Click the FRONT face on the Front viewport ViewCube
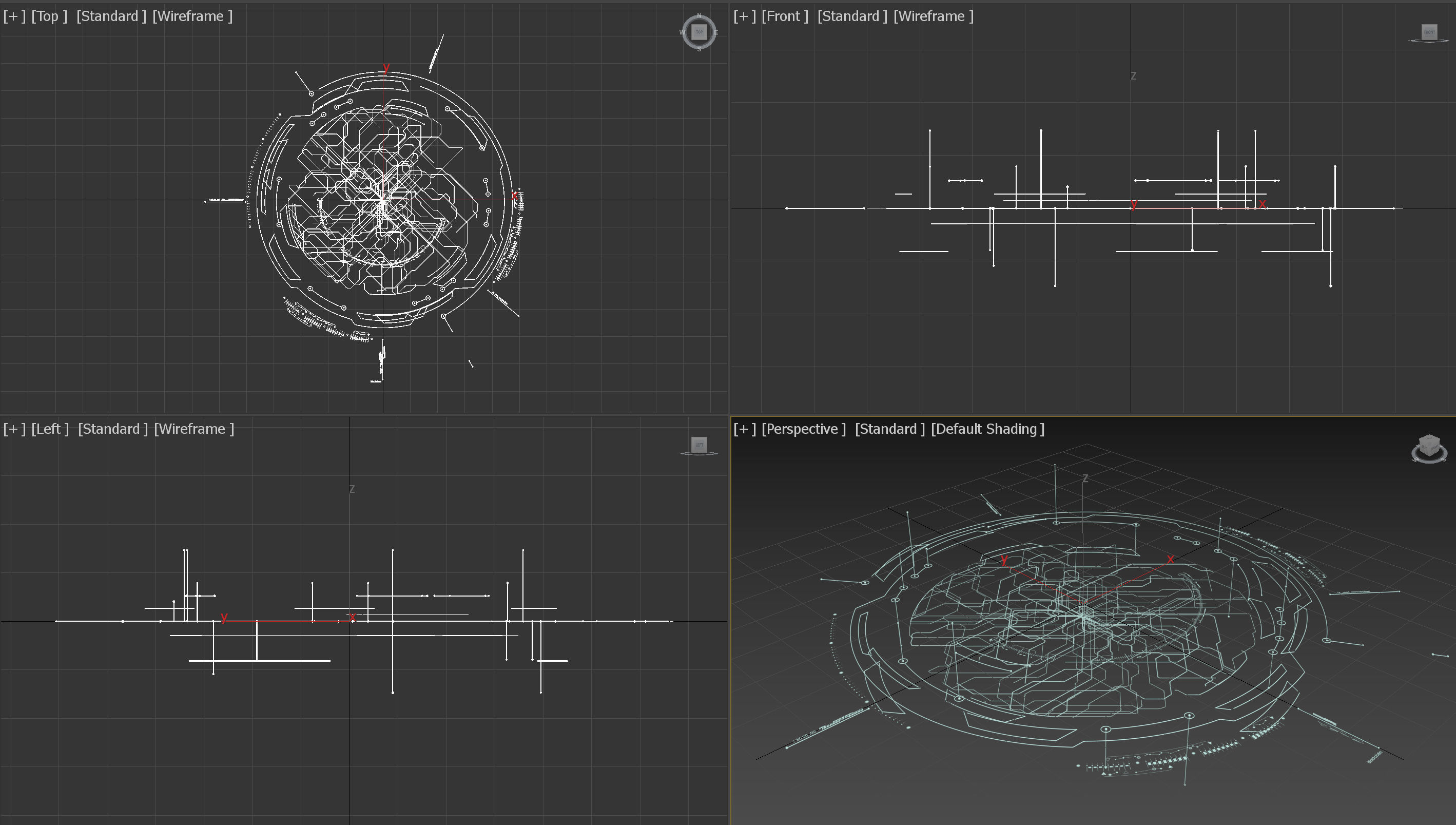1456x825 pixels. click(x=1429, y=32)
